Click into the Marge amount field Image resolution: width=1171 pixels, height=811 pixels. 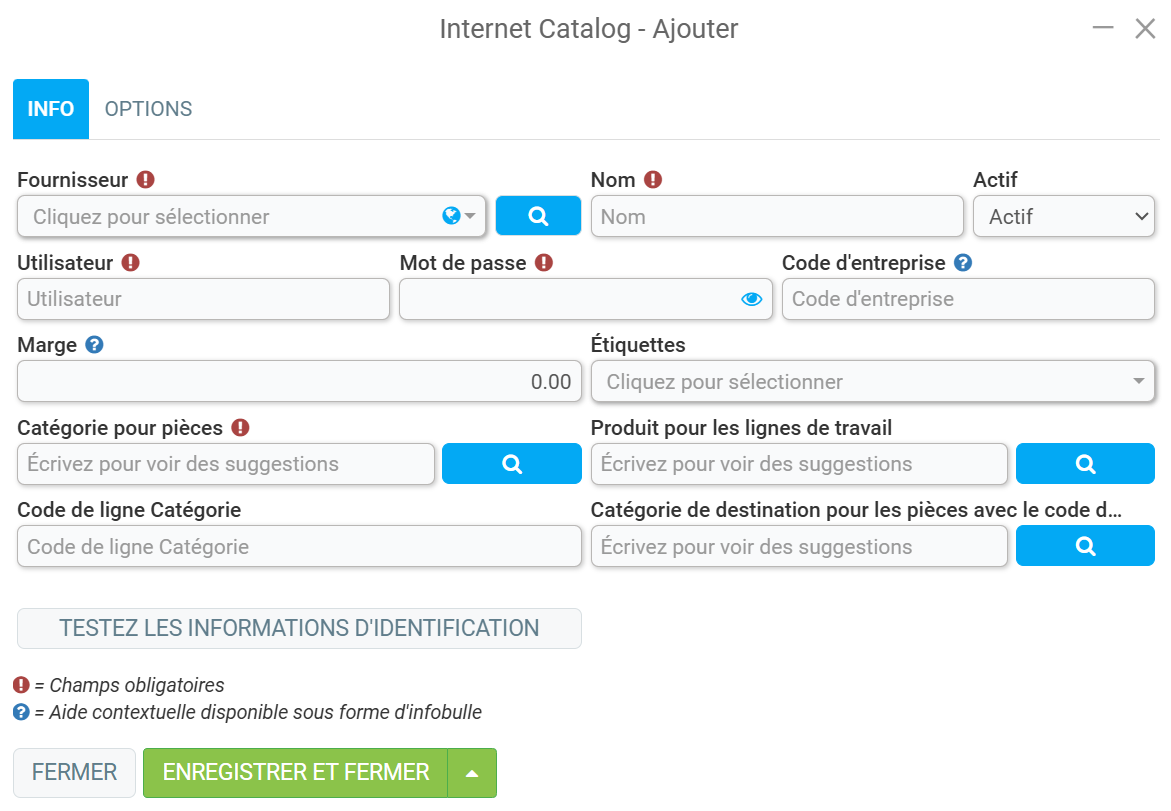[299, 382]
